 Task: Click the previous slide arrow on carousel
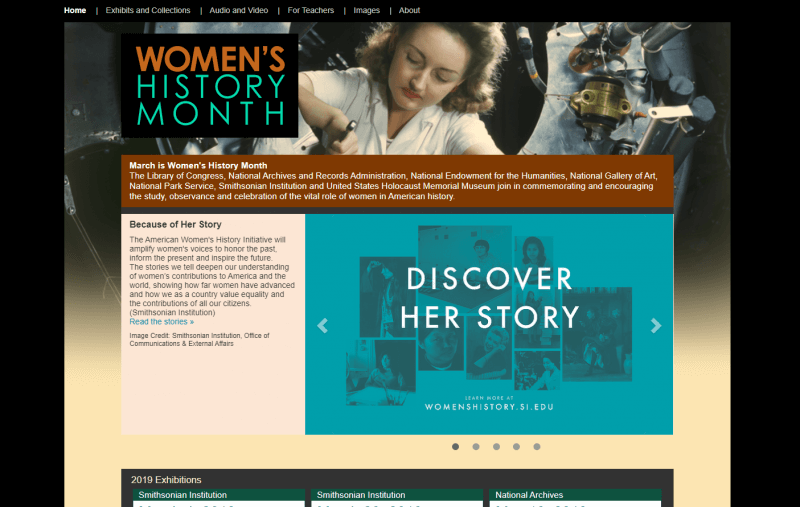(x=322, y=325)
